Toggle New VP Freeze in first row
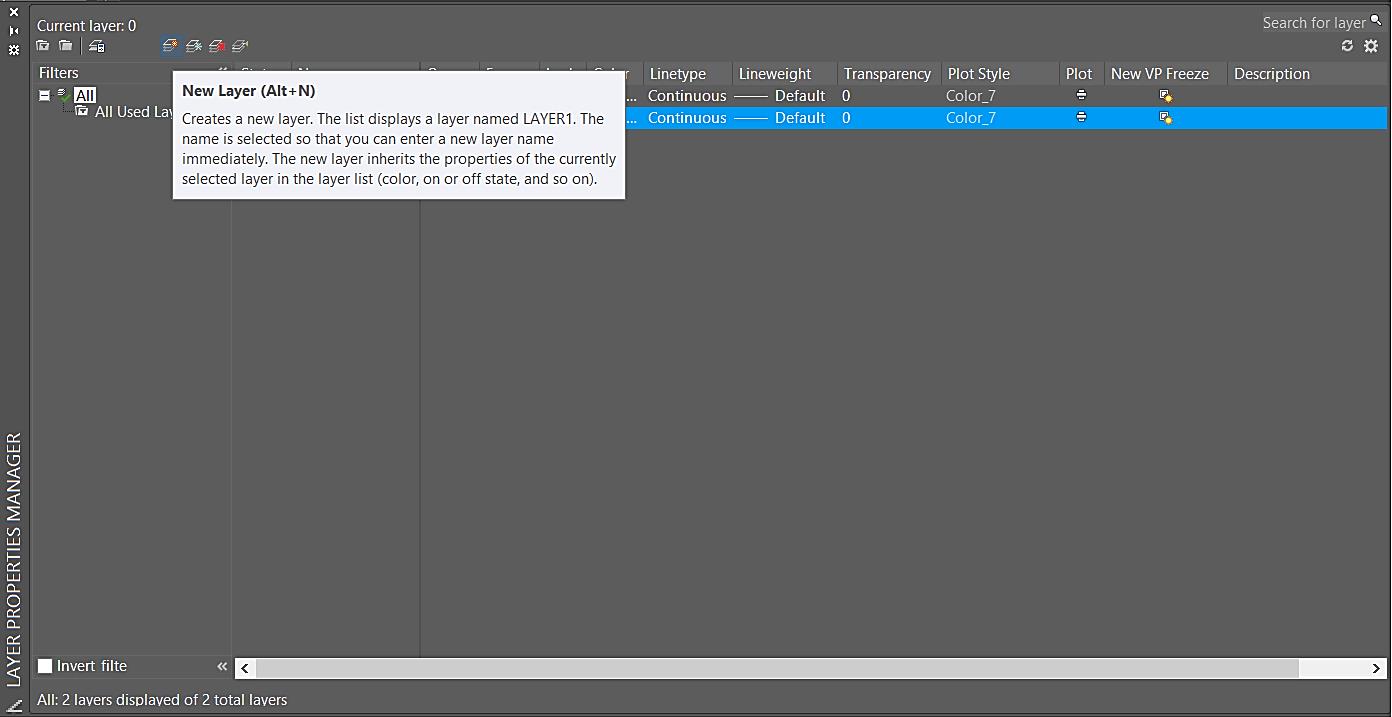This screenshot has width=1392, height=717. coord(1165,96)
